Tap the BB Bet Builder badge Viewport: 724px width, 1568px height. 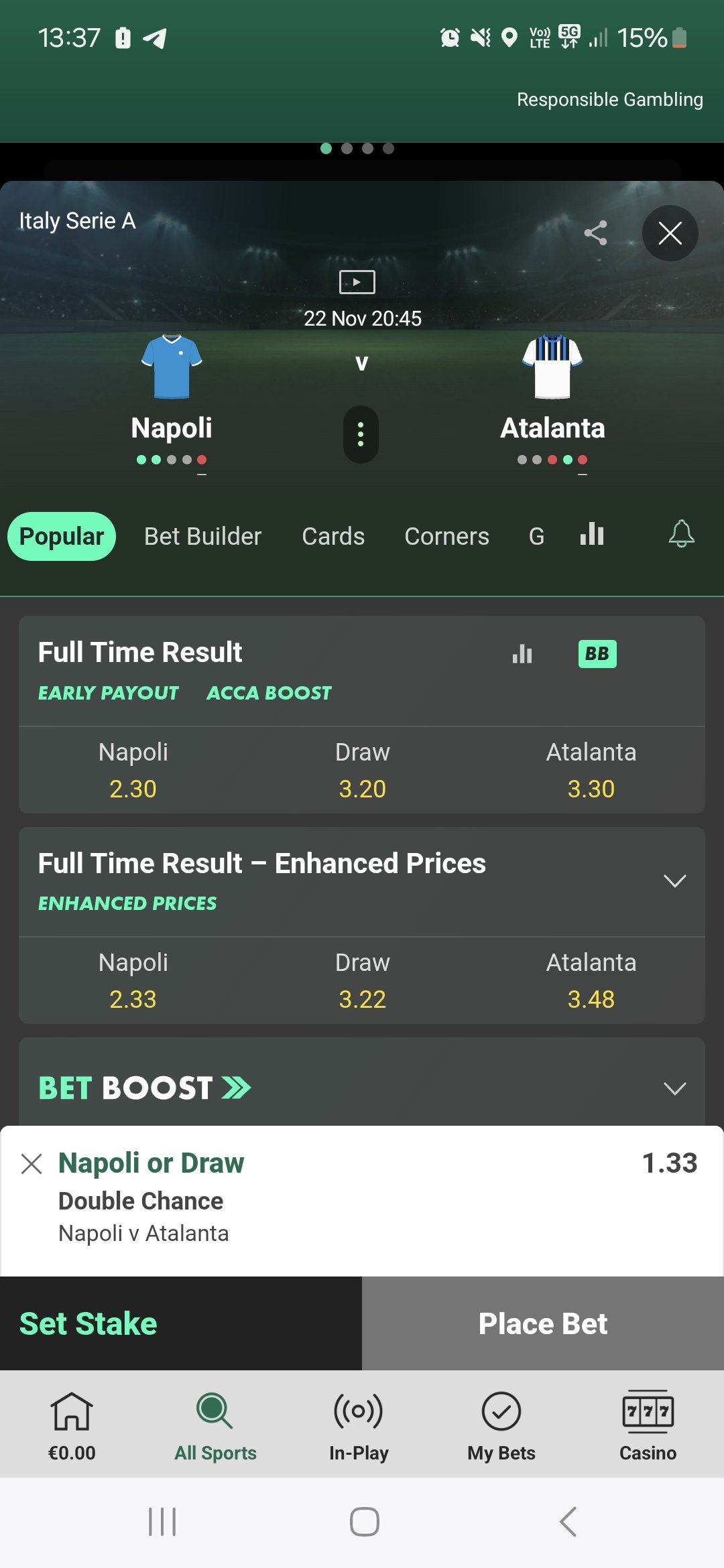point(597,653)
